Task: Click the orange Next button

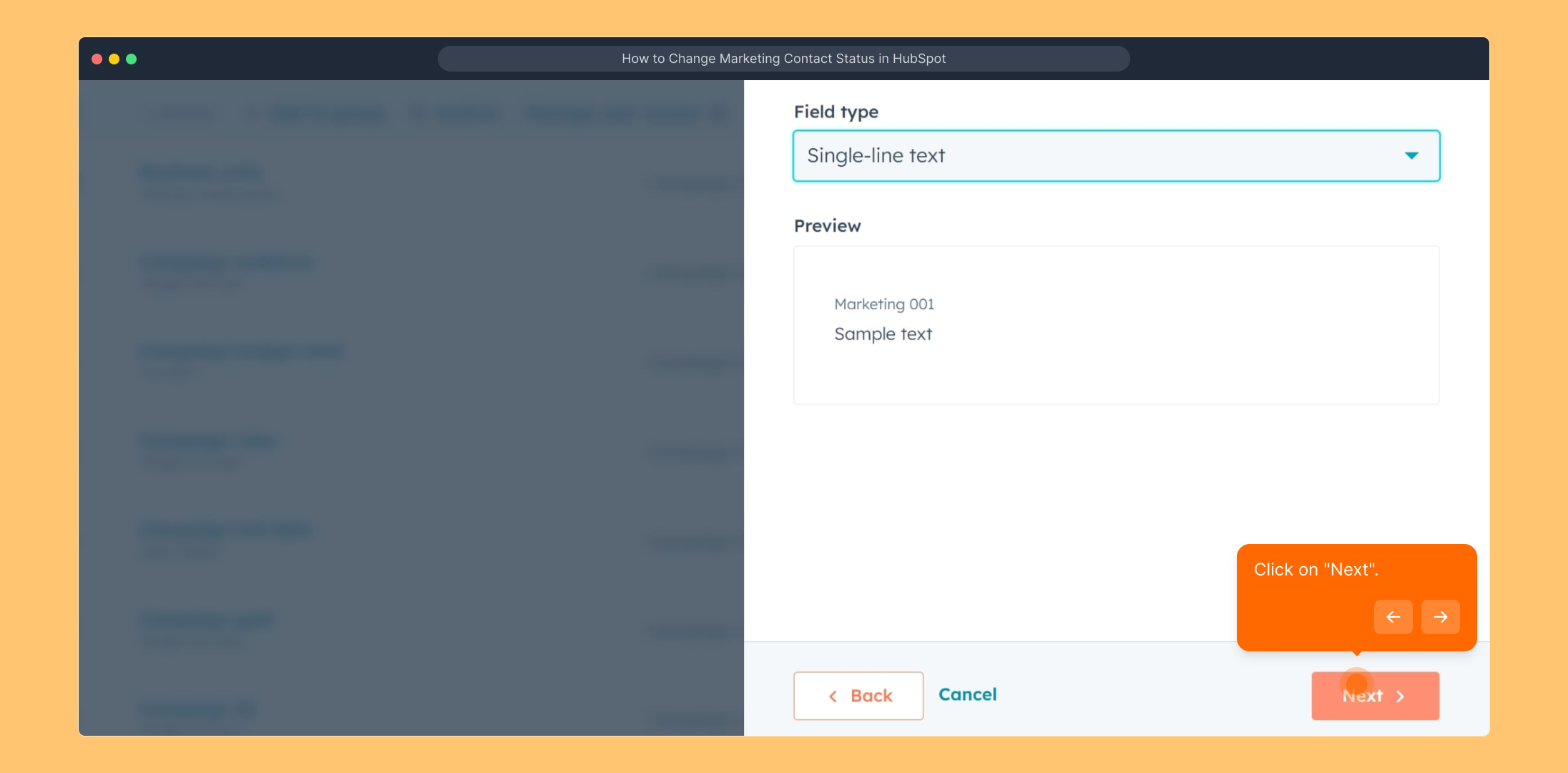Action: pyautogui.click(x=1374, y=696)
